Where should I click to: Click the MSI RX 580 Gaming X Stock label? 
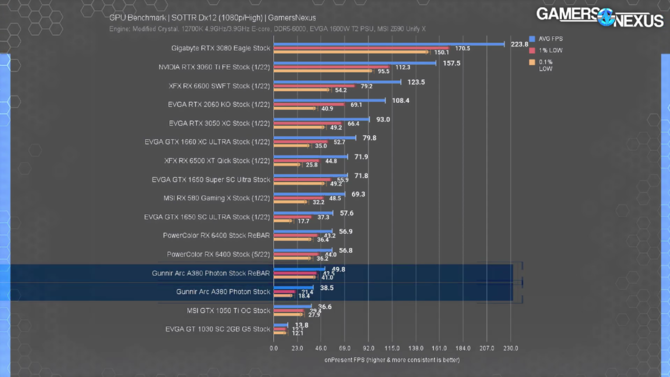(x=217, y=198)
